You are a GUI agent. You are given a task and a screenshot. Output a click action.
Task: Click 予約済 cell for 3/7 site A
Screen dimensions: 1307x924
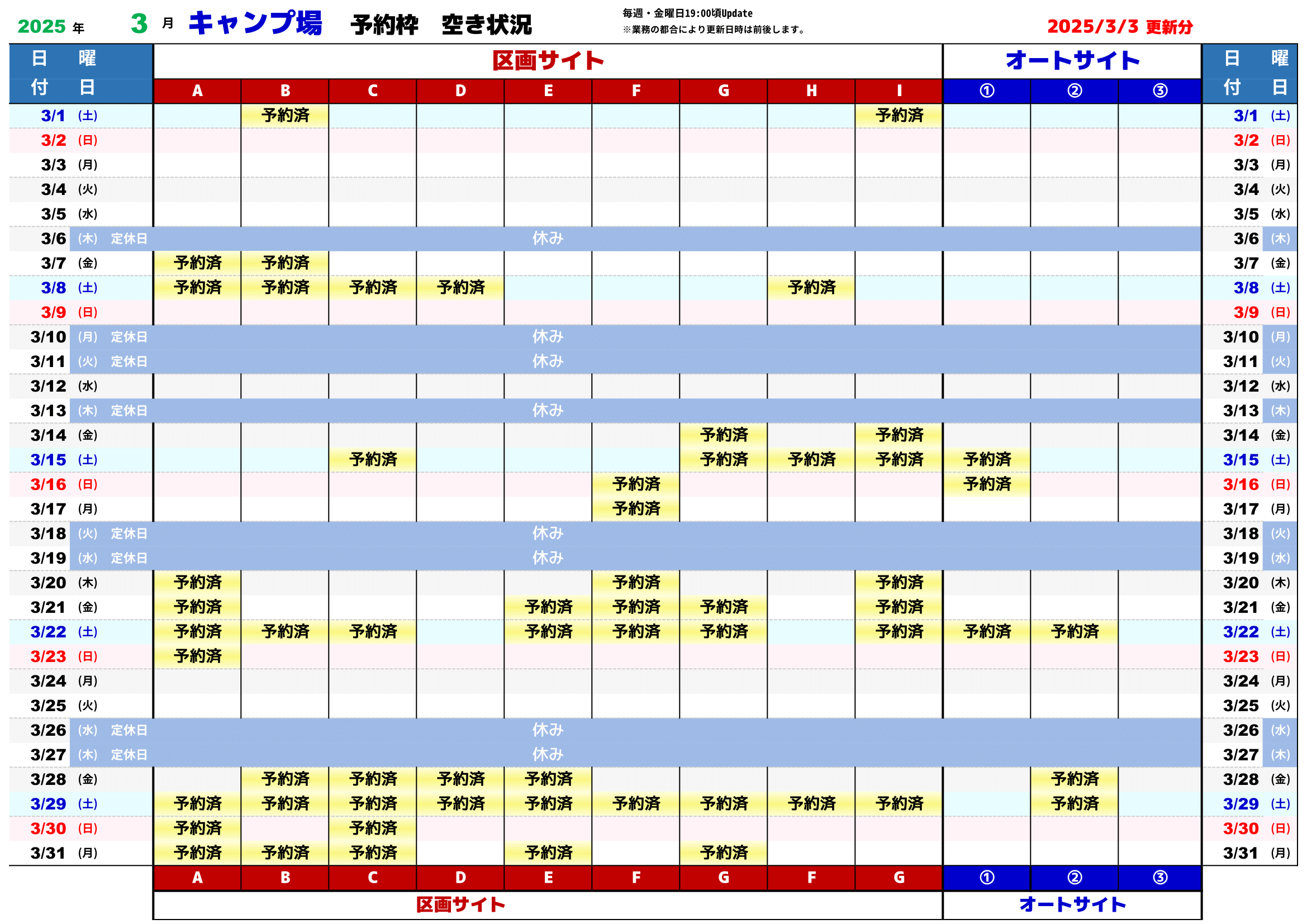click(x=197, y=264)
